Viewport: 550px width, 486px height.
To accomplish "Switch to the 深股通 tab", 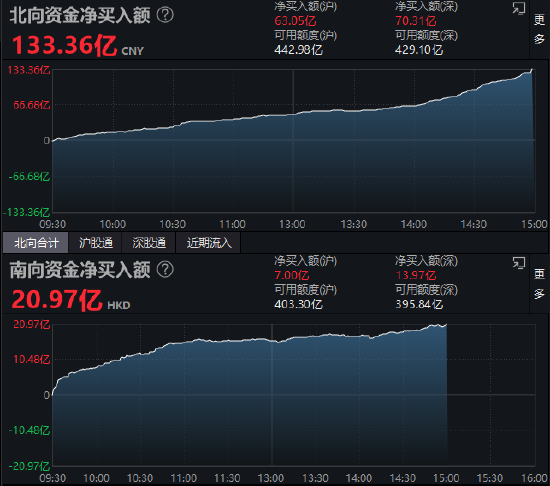I will point(149,243).
